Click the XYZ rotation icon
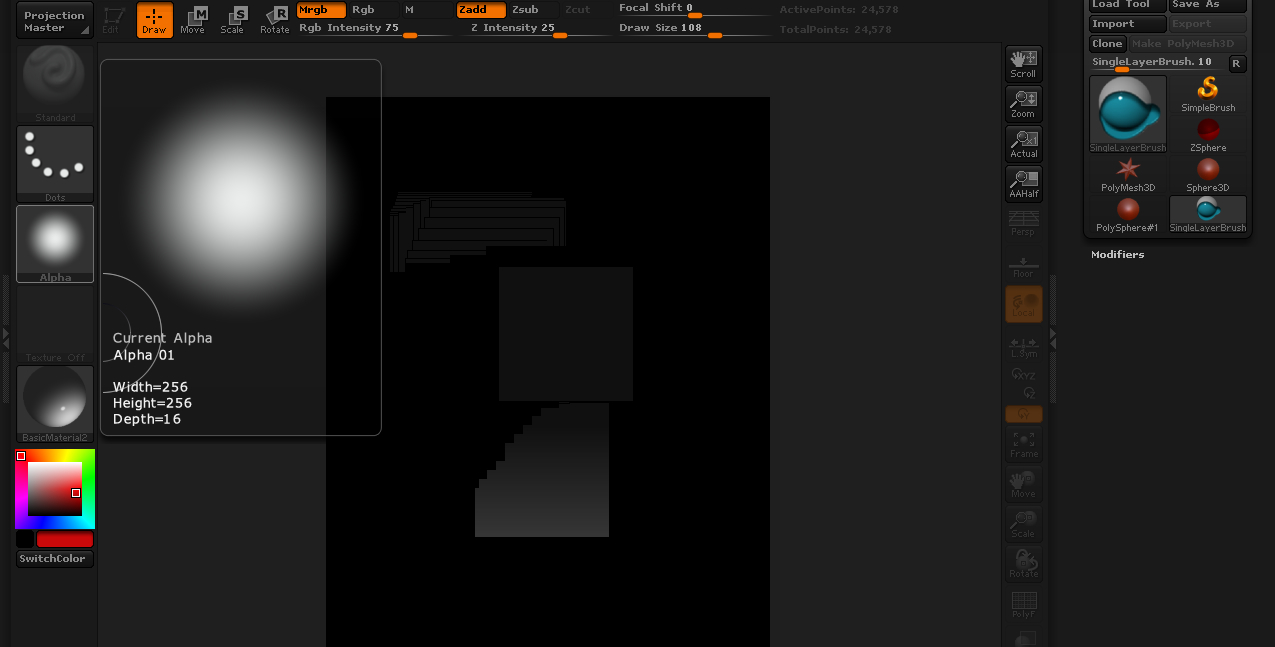1275x647 pixels. 1023,374
